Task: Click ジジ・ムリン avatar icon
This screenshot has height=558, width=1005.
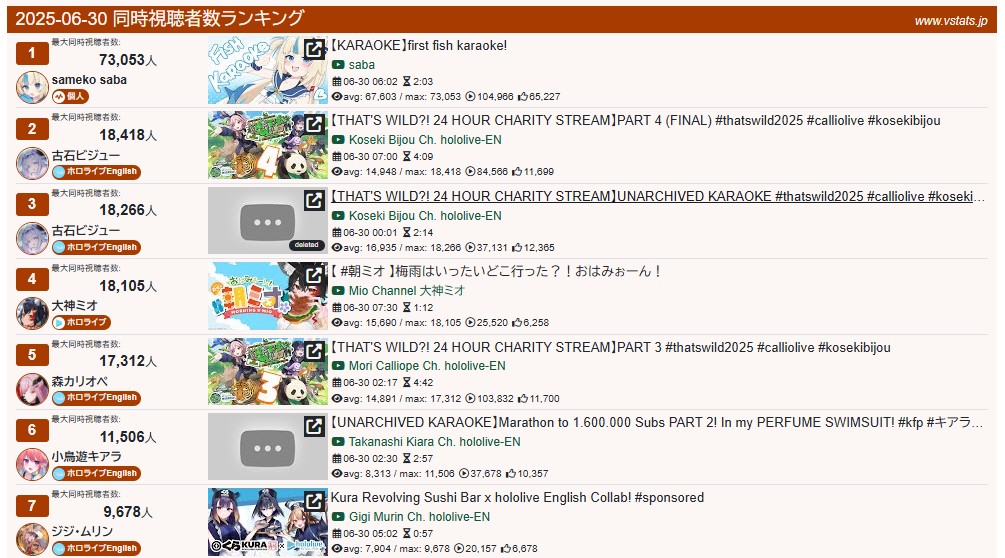Action: [x=32, y=539]
